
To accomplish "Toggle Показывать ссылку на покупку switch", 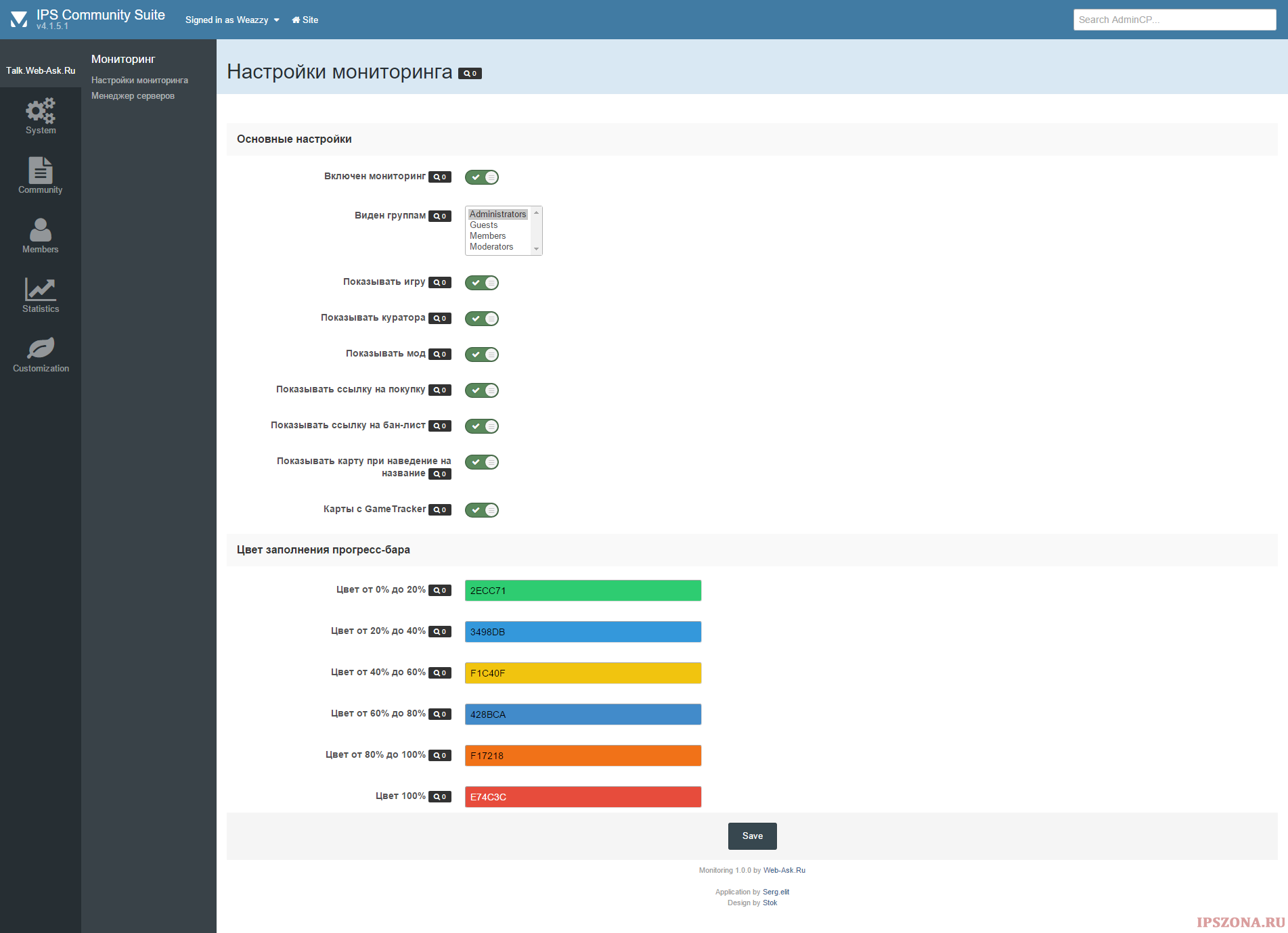I will coord(482,390).
